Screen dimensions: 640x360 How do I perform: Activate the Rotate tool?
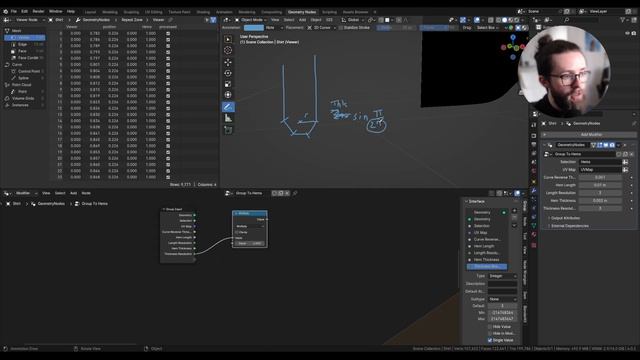coord(228,73)
